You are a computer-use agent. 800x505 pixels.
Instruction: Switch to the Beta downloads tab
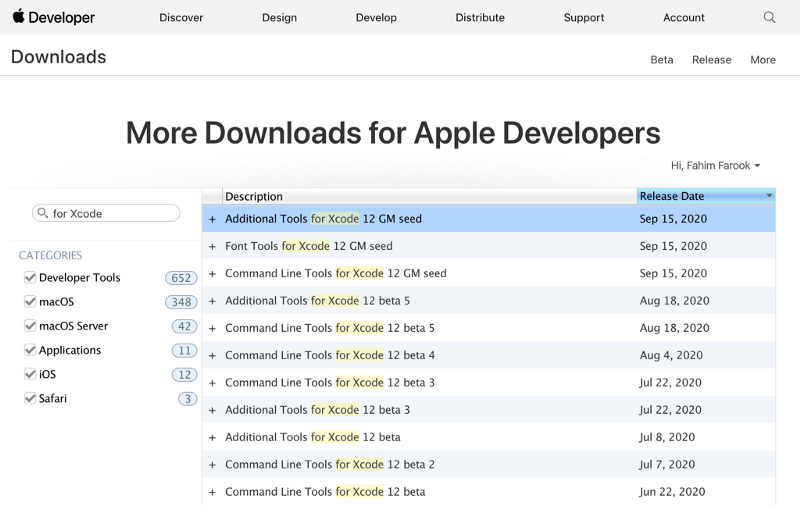[x=662, y=60]
